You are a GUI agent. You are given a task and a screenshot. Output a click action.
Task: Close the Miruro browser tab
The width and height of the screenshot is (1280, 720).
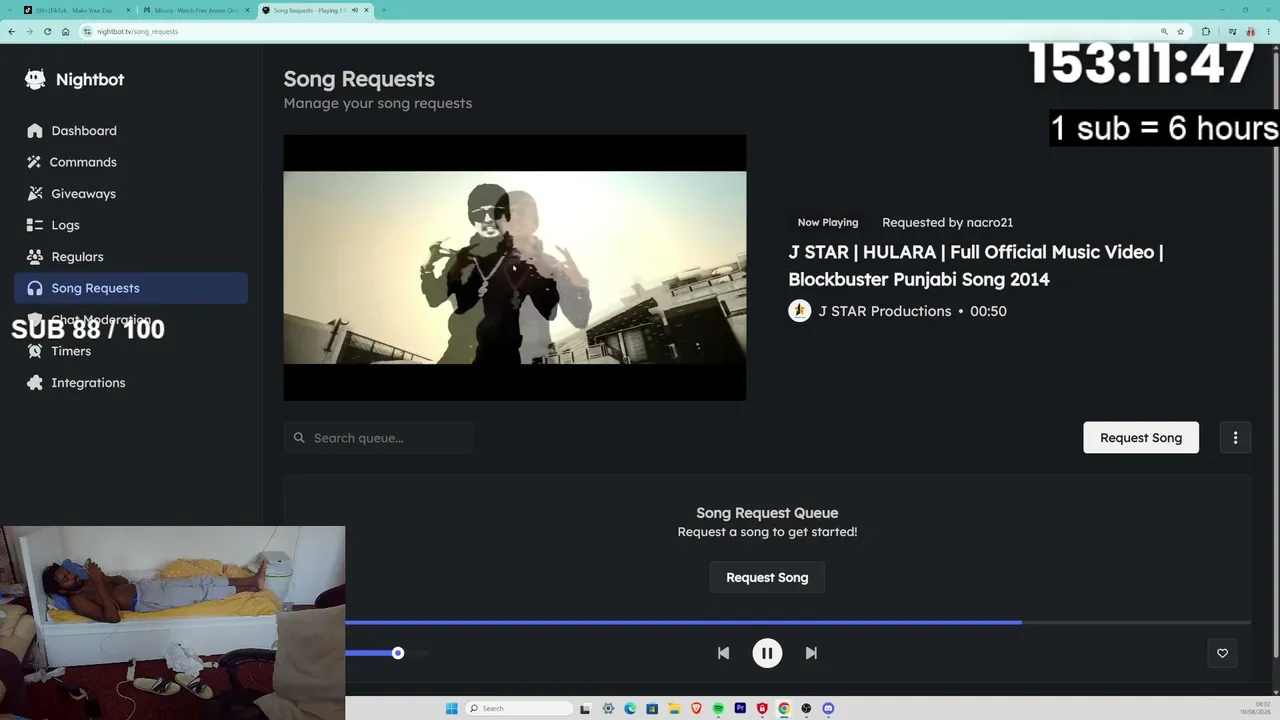click(247, 10)
